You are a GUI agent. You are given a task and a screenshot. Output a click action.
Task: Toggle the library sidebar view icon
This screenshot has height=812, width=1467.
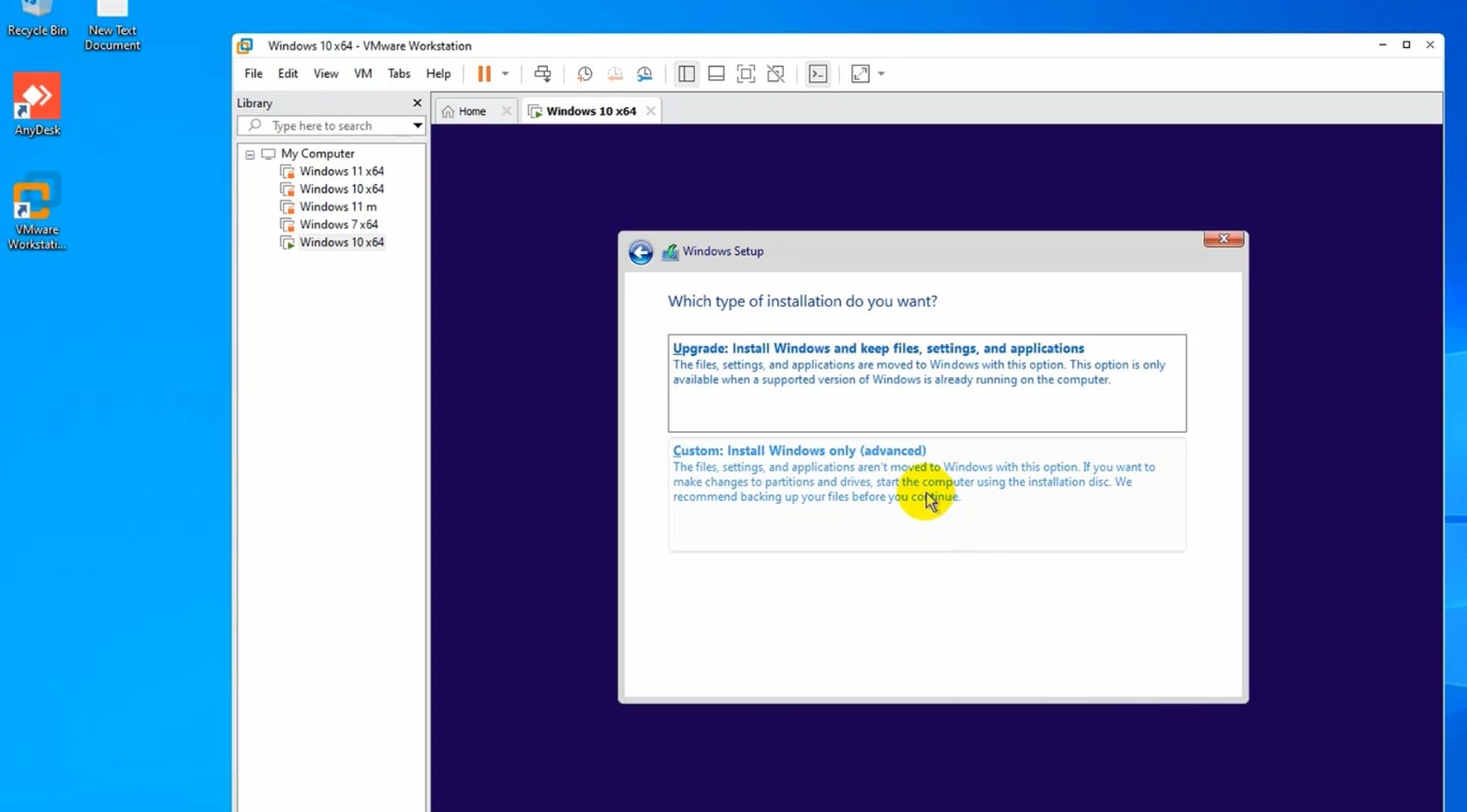[686, 73]
